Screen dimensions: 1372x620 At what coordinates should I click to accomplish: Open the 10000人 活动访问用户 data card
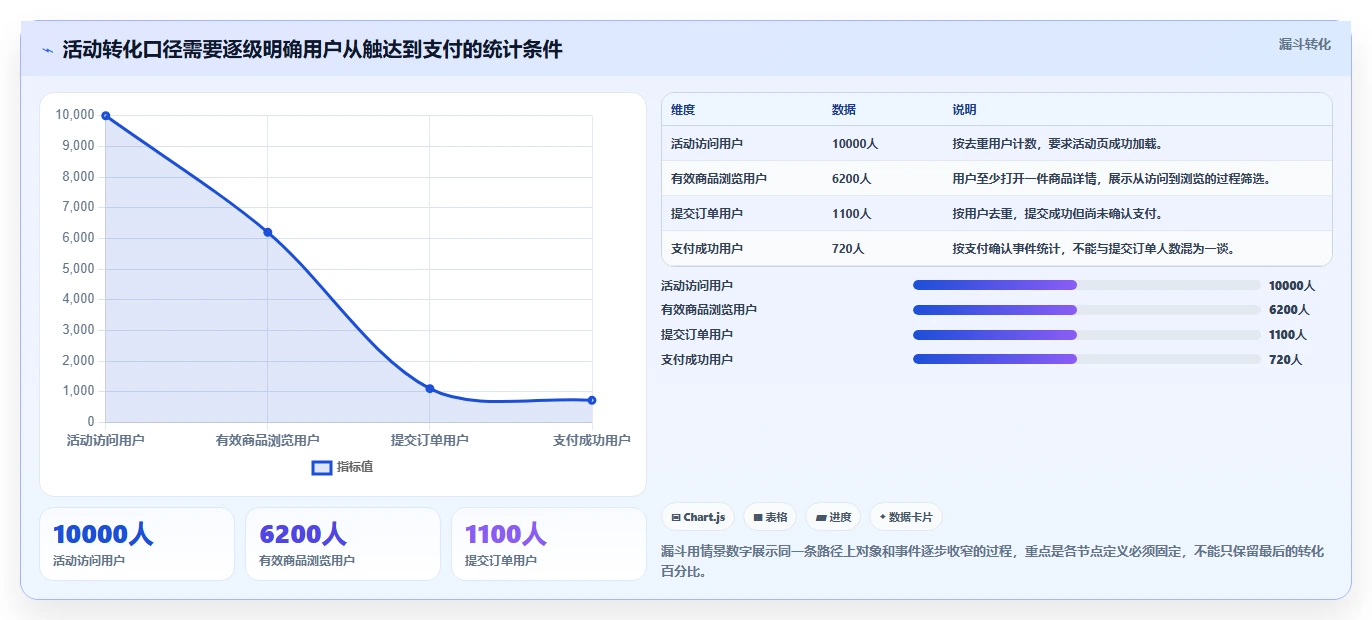click(x=137, y=544)
